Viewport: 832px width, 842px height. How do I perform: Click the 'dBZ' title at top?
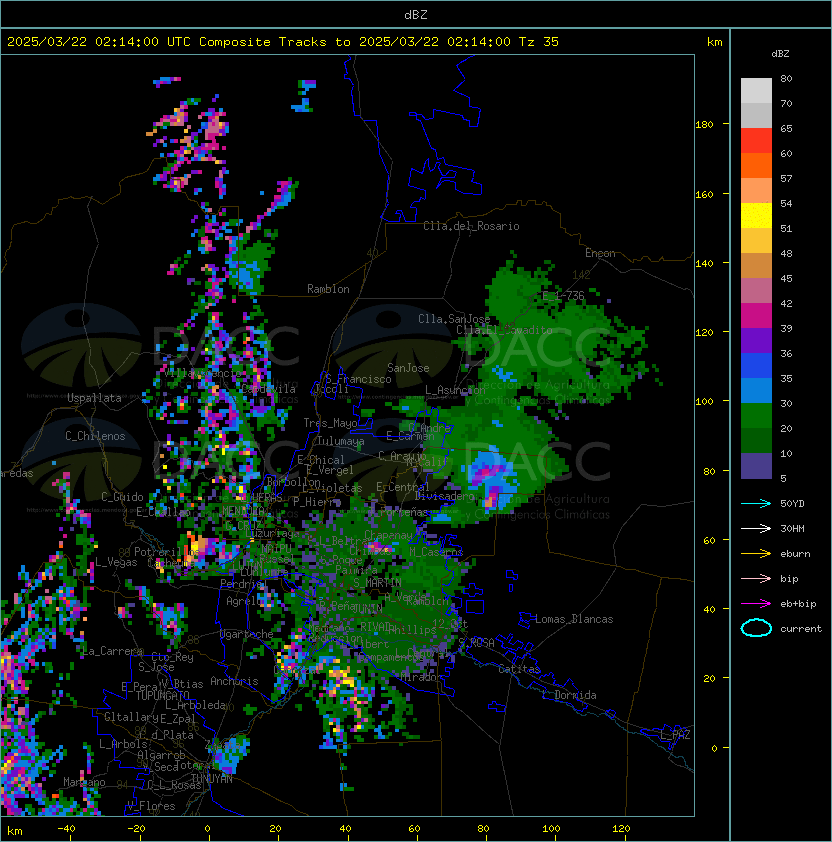pos(416,14)
